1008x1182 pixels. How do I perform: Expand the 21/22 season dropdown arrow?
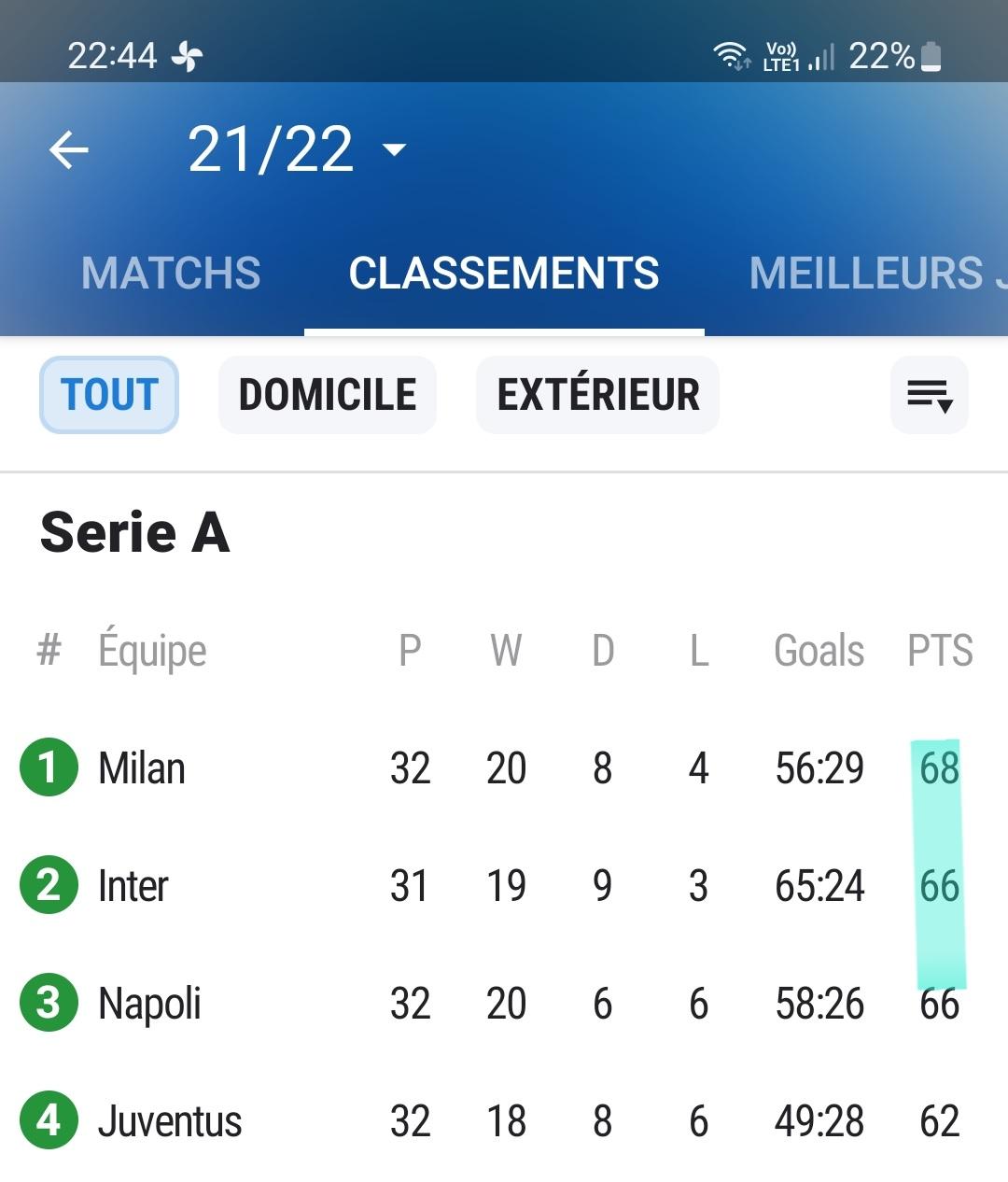pos(395,149)
